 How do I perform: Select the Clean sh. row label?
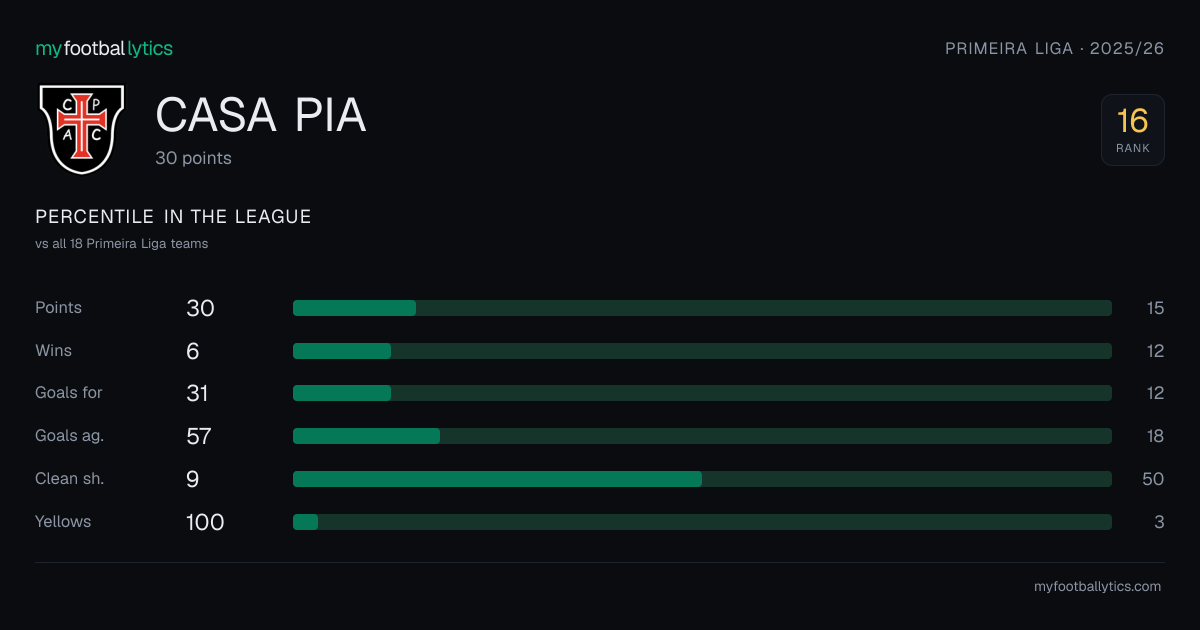(70, 479)
